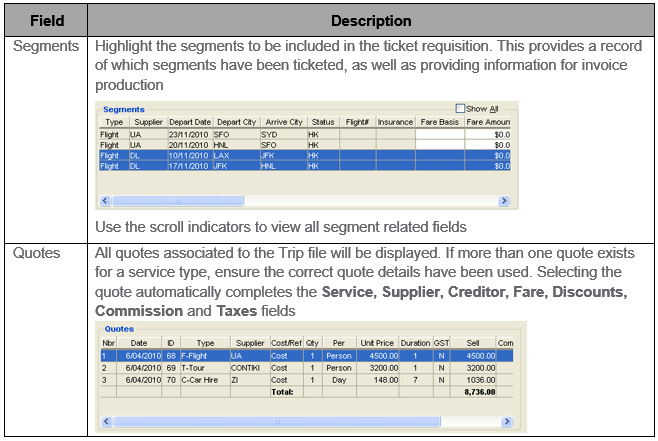This screenshot has height=441, width=658.
Task: Click the Day per-unit cell
Action: tap(339, 380)
